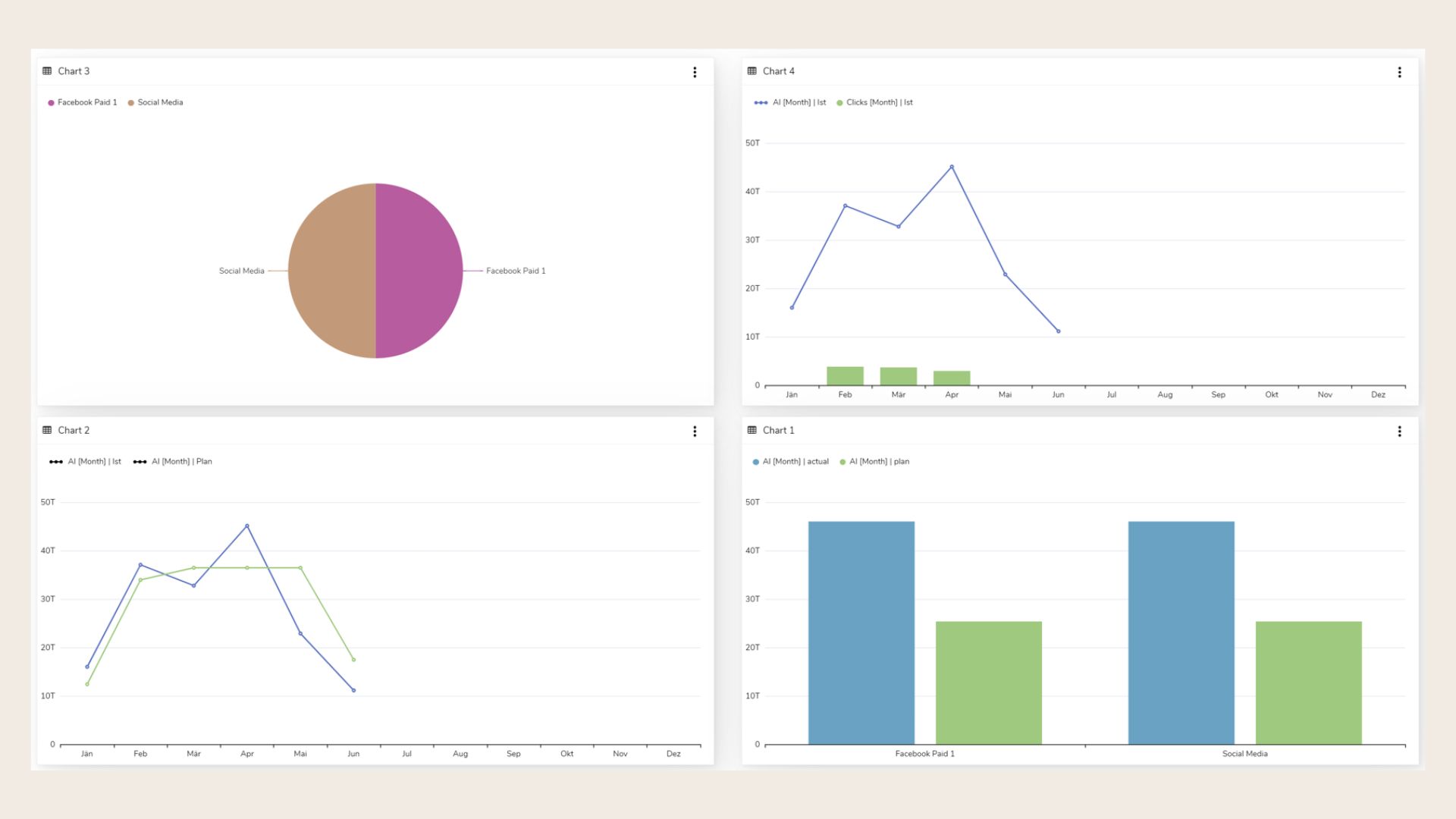Click the table icon beside the Chart 4 title

pos(752,71)
